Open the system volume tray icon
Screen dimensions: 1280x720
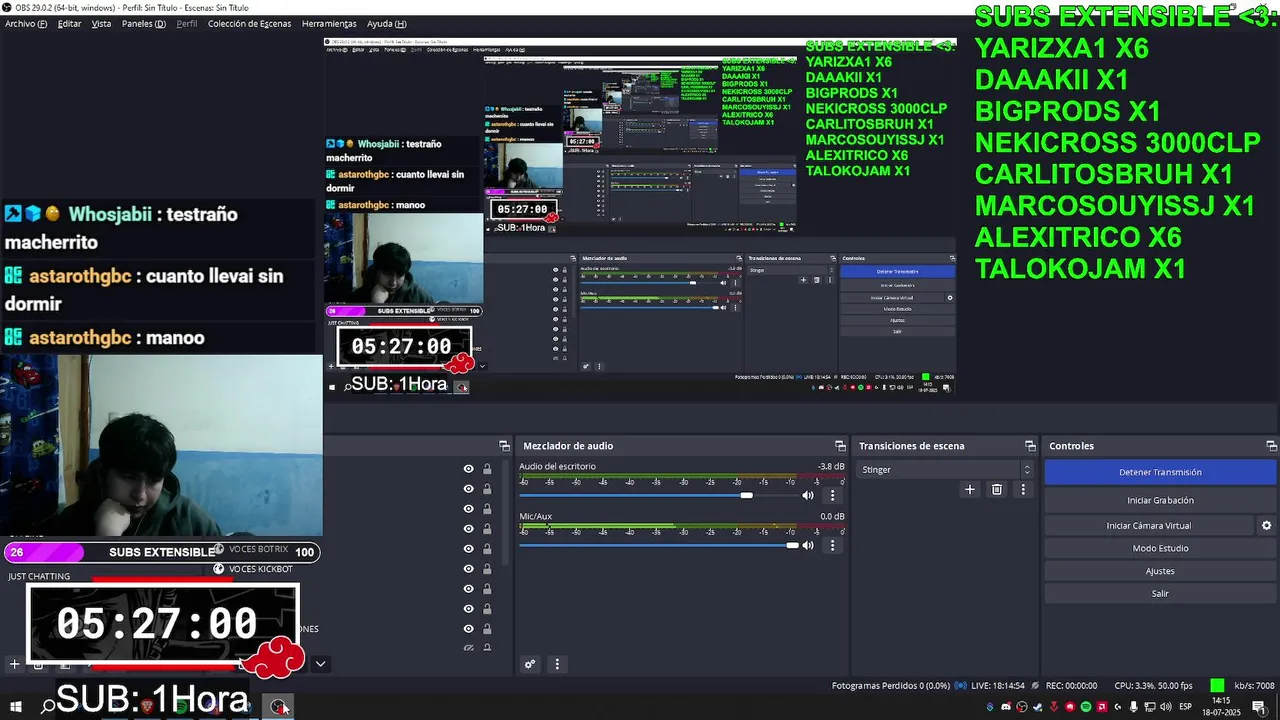pos(1166,707)
